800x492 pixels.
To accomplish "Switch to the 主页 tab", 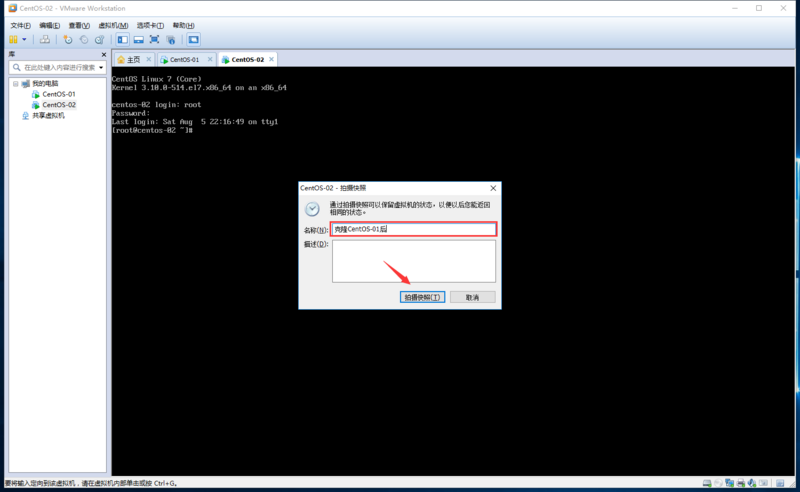I will (134, 60).
